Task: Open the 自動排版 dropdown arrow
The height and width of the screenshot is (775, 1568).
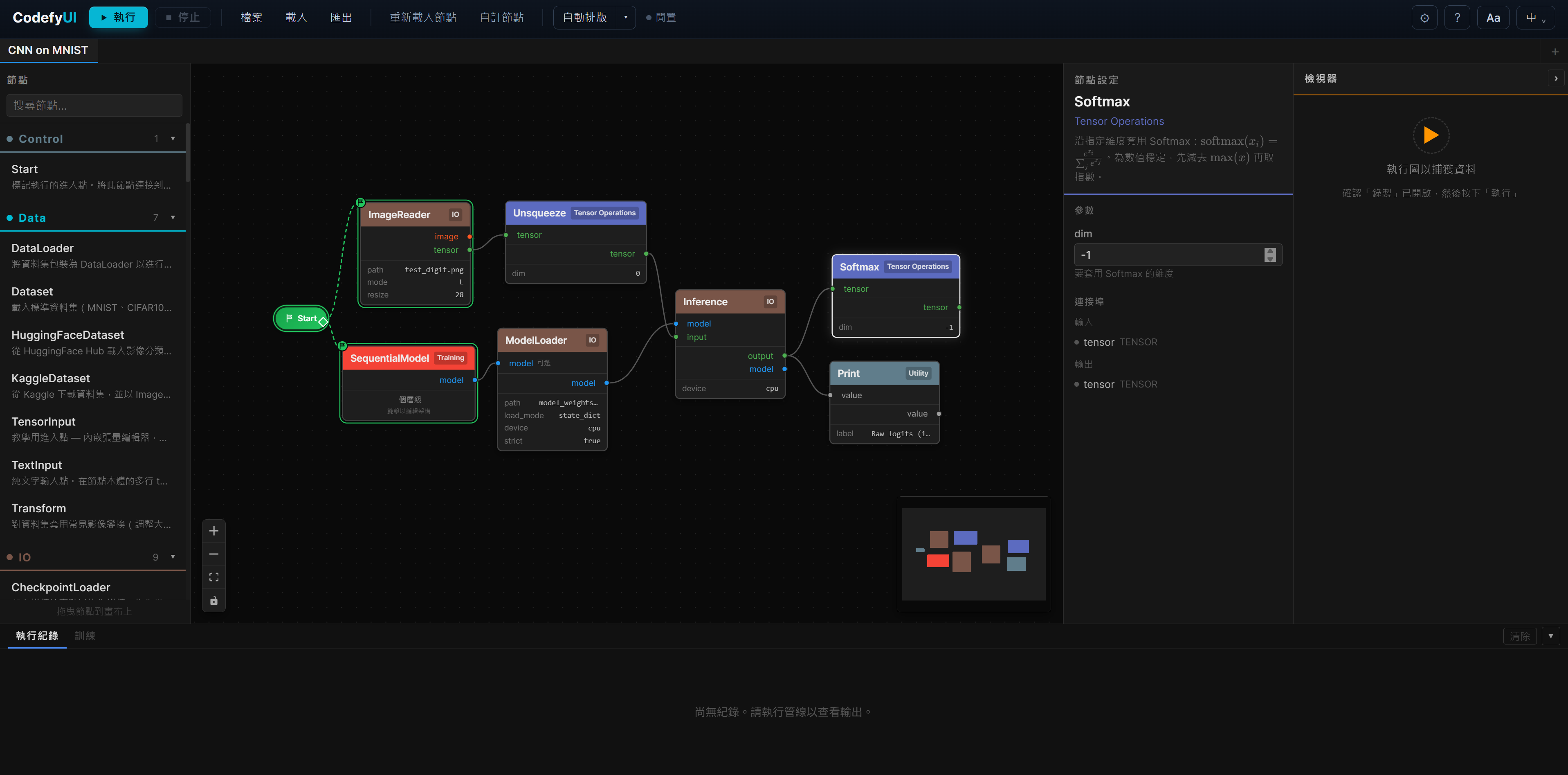Action: tap(626, 17)
